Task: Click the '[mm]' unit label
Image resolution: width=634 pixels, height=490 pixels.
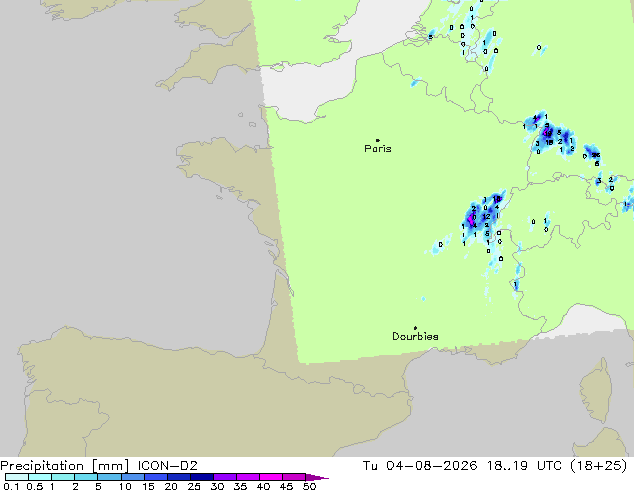Action: 111,466
